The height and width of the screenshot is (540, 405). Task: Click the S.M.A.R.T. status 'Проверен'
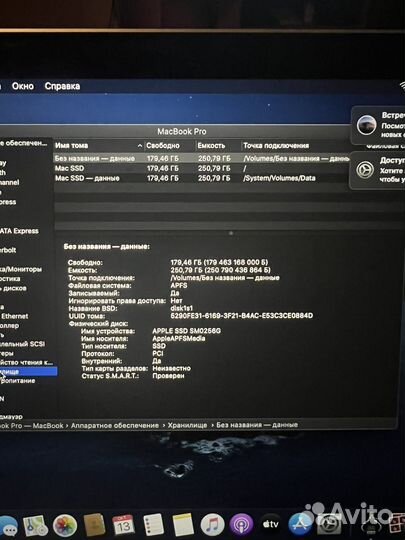[168, 376]
